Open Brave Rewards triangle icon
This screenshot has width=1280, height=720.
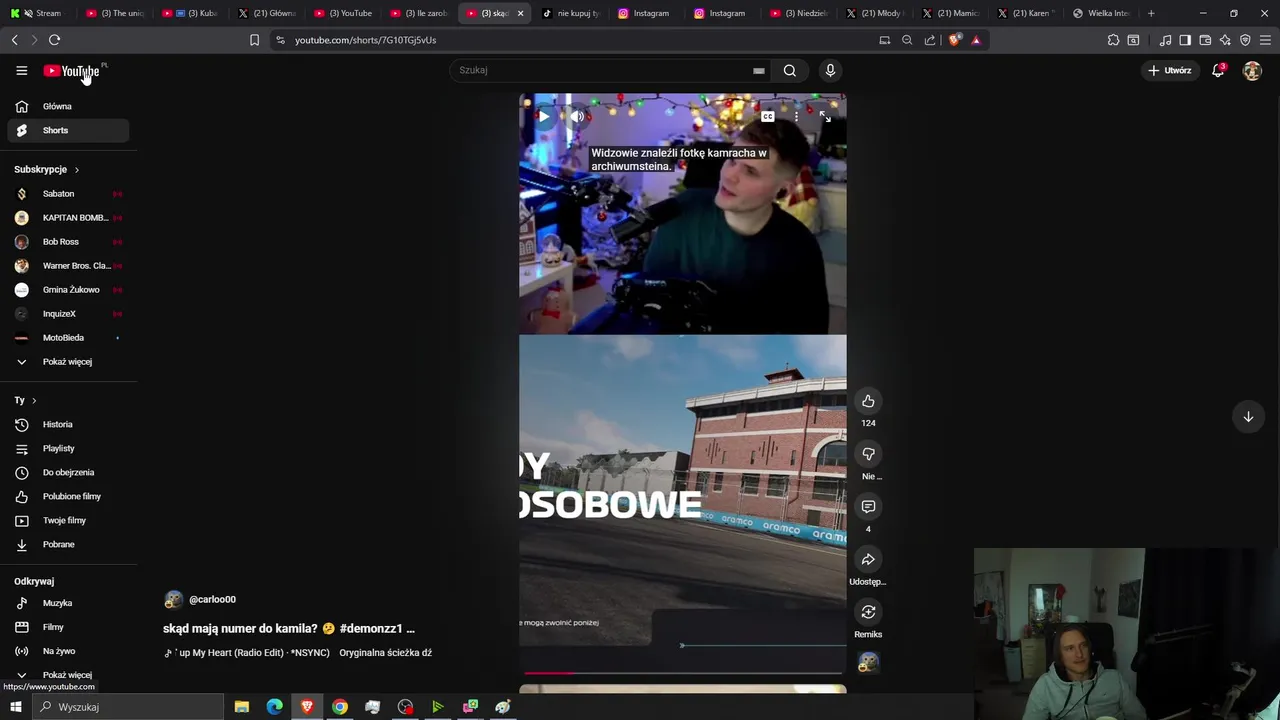click(976, 40)
